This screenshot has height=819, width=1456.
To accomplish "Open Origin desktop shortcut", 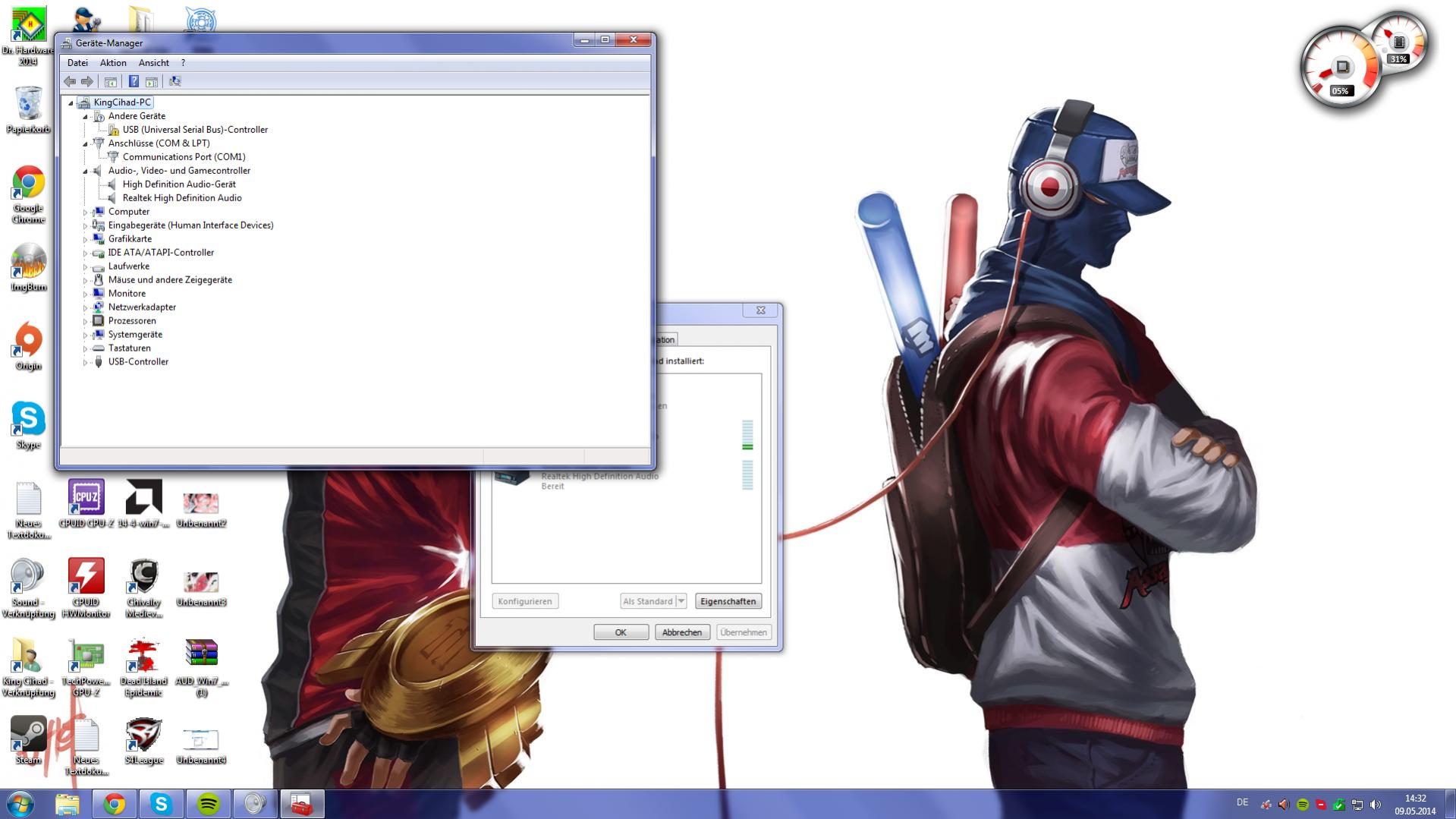I will (x=28, y=346).
